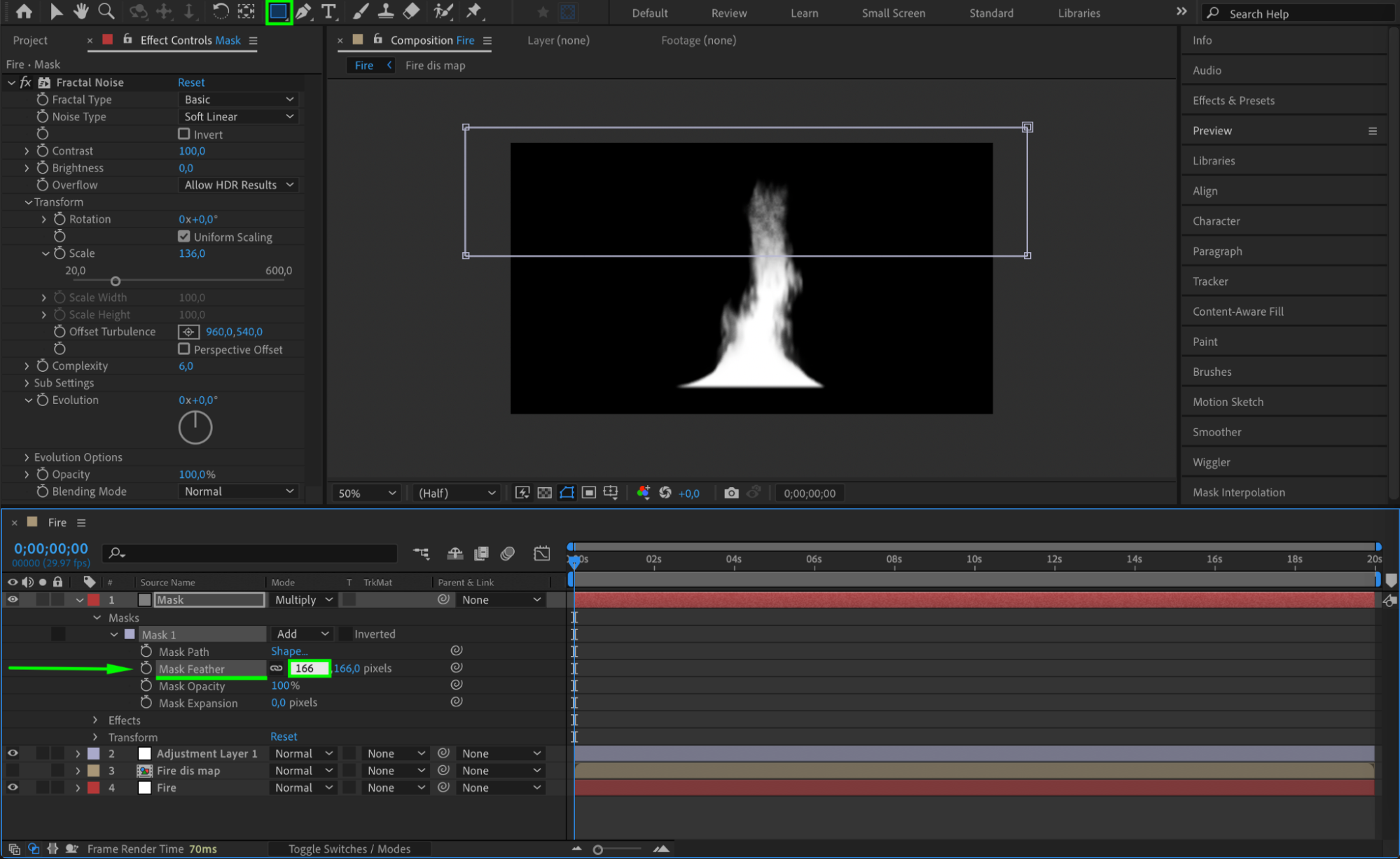This screenshot has width=1400, height=859.
Task: Select the Type tool
Action: tap(328, 11)
